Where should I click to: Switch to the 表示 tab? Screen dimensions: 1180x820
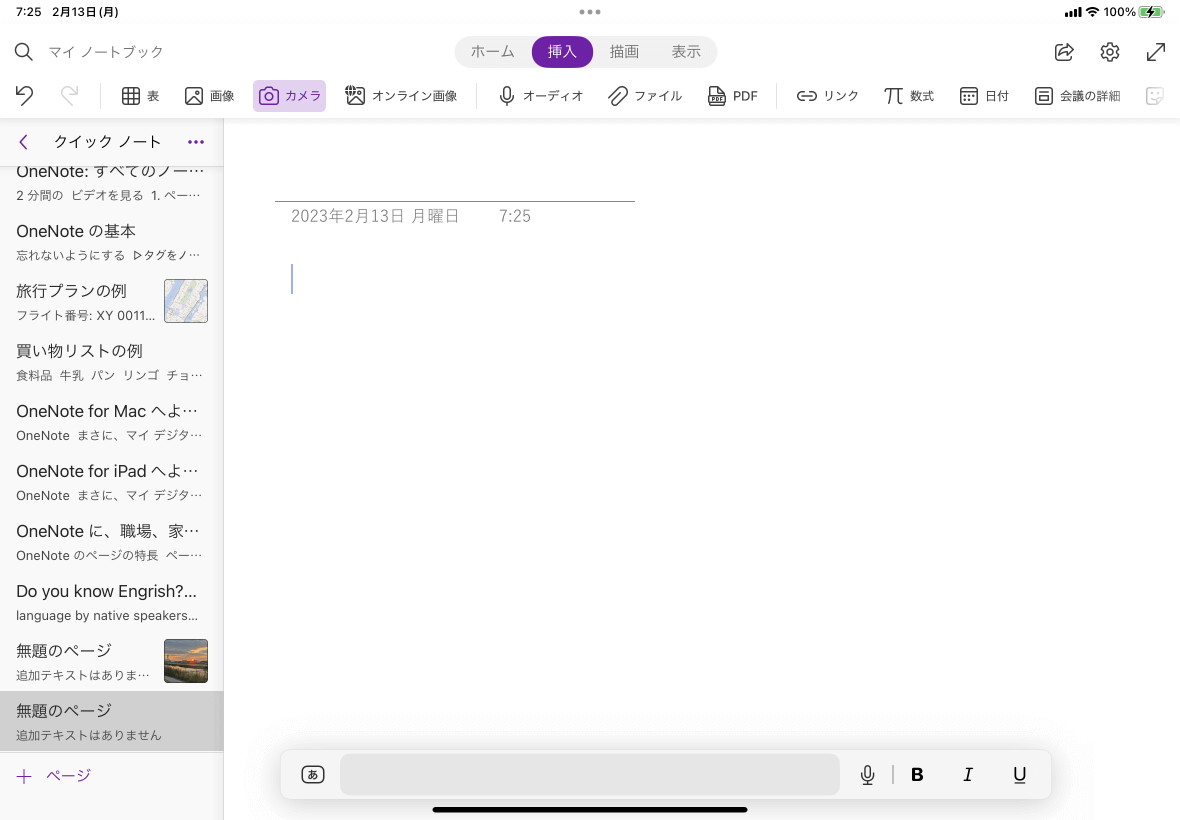(686, 52)
